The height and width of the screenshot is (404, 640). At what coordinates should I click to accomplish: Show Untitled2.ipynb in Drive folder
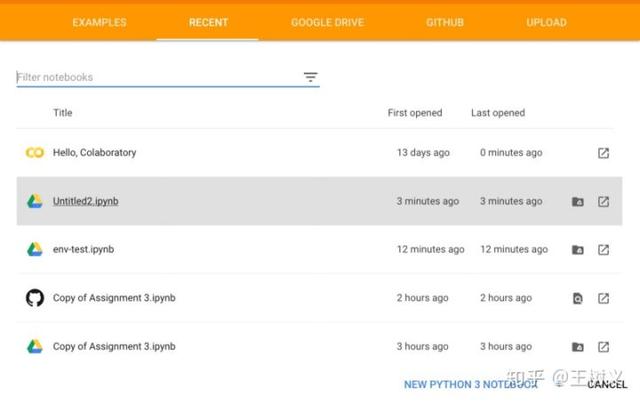point(578,202)
